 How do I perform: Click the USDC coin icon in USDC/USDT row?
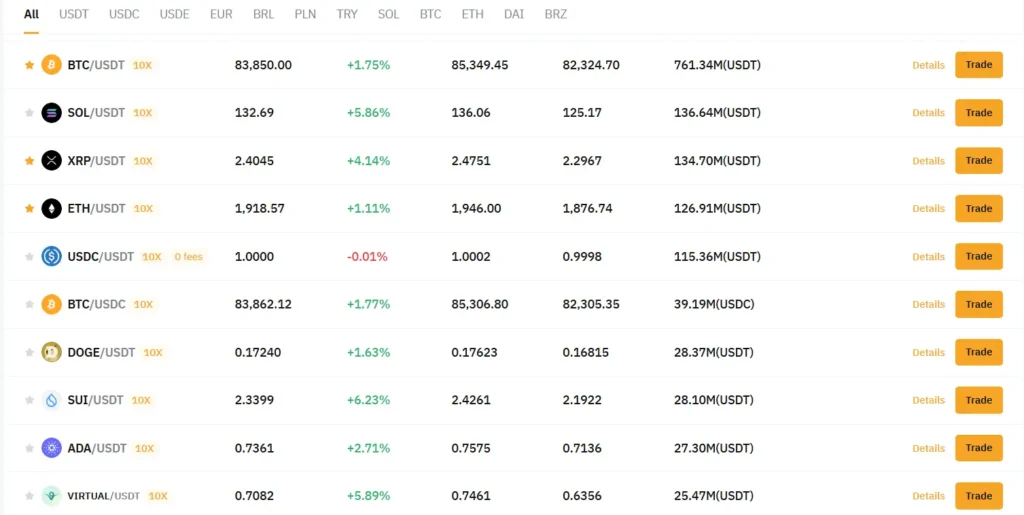(52, 257)
